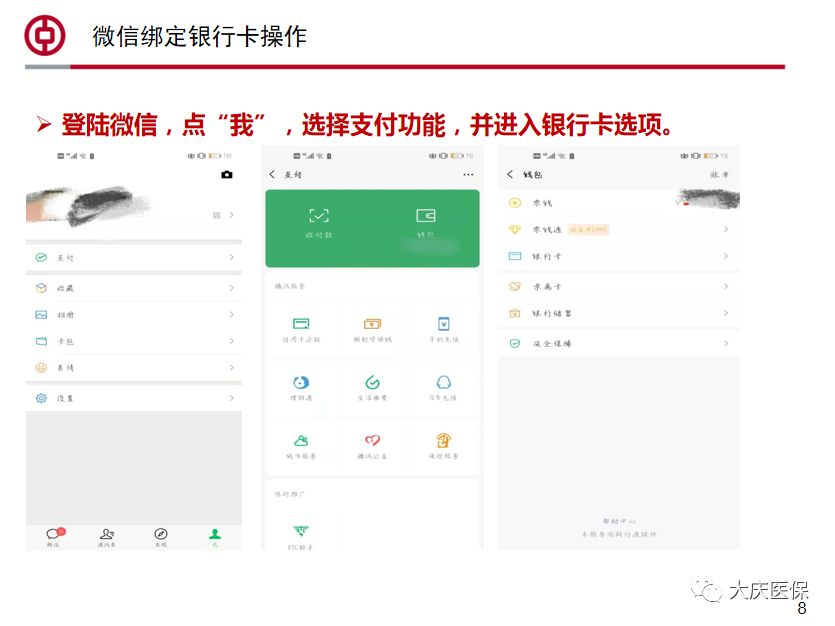Switch to the 发现 discover compass tab

click(161, 537)
